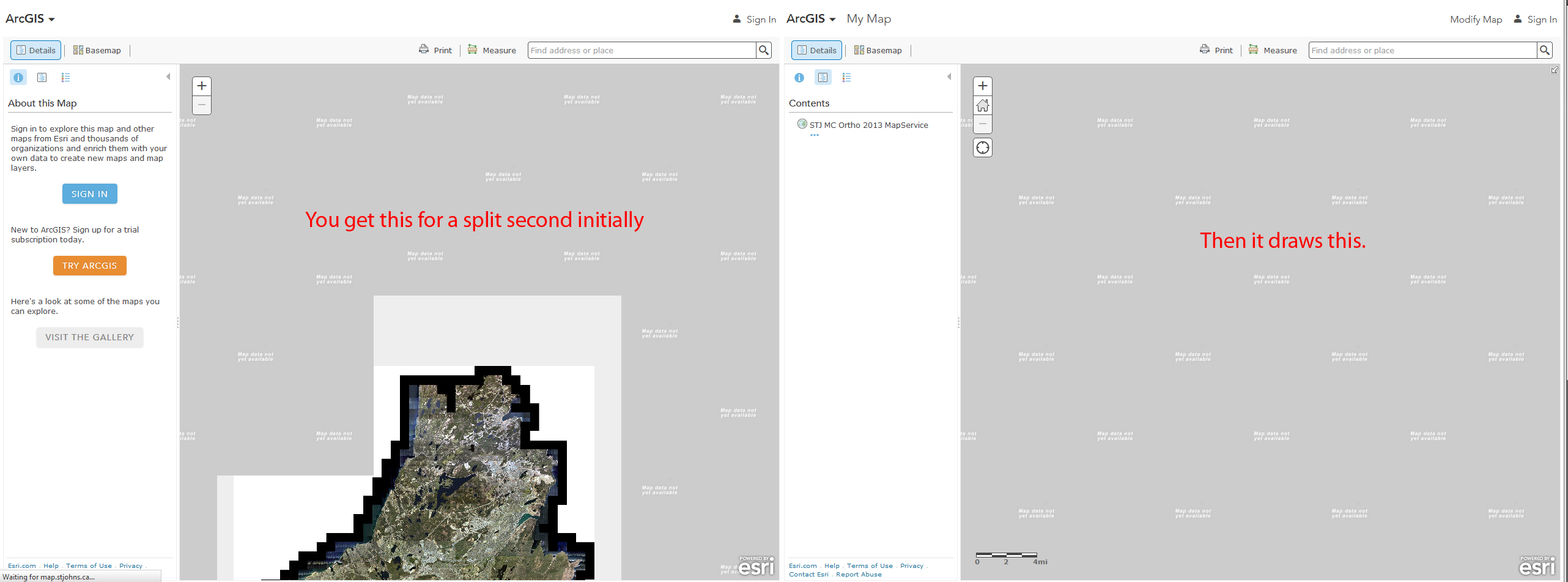Open ArcGIS dropdown menu in left window

coord(30,19)
